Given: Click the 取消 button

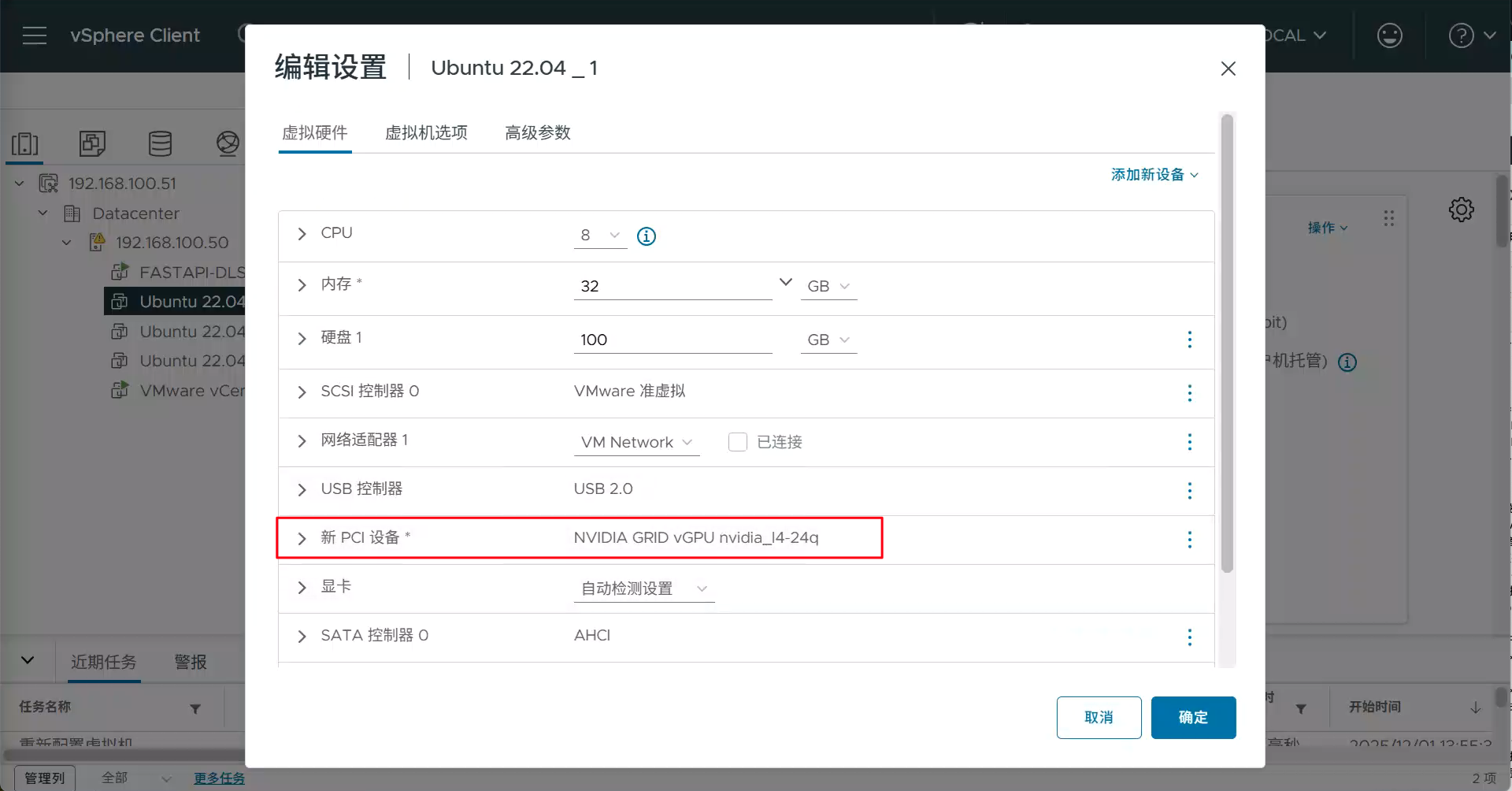Looking at the screenshot, I should [x=1098, y=718].
